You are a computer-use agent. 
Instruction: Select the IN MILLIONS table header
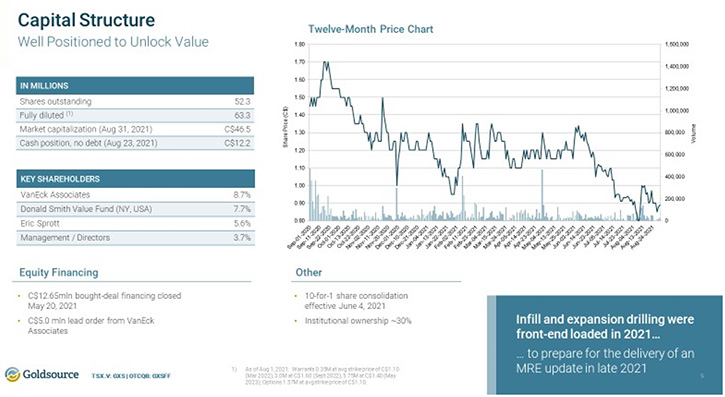(x=135, y=86)
